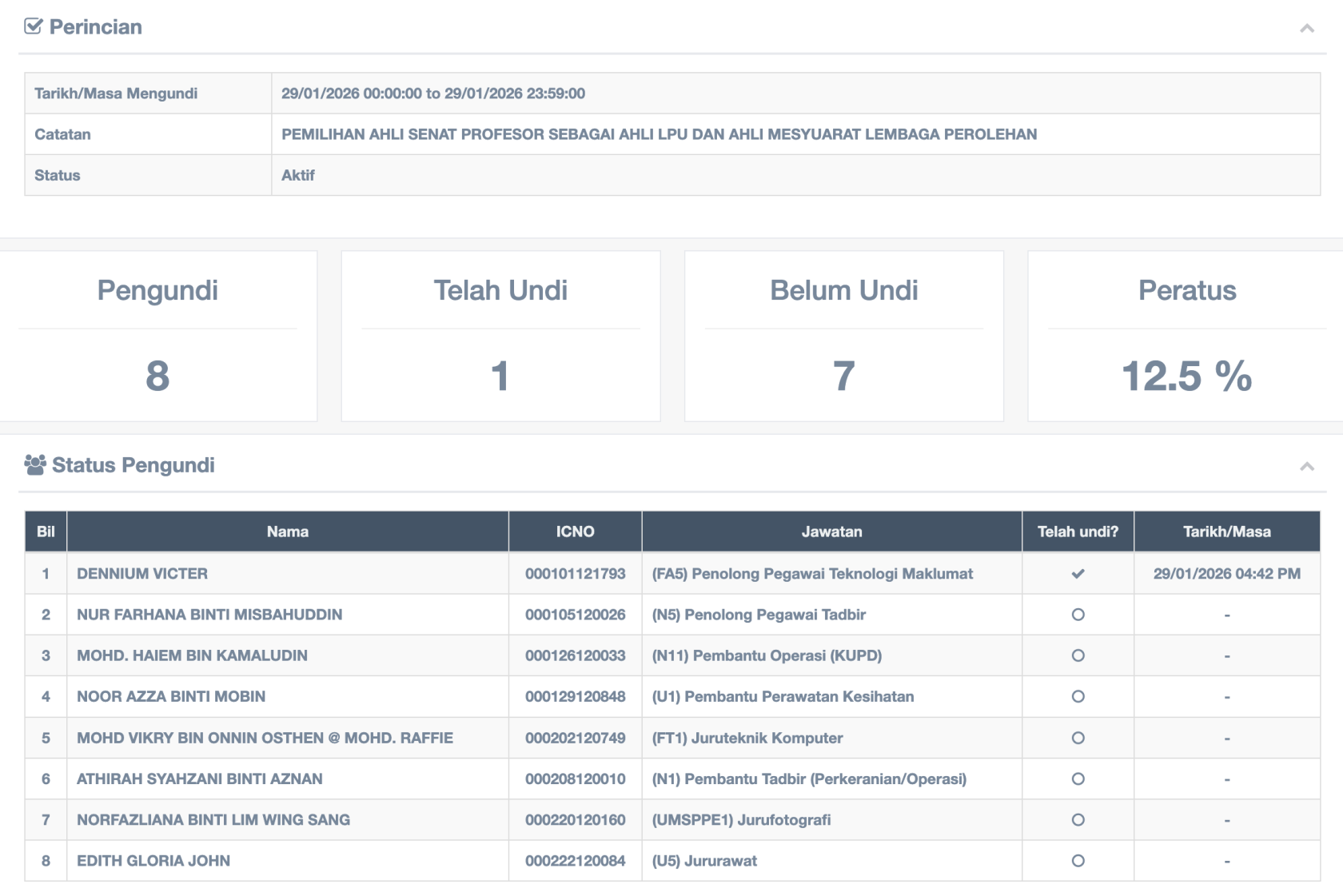Select the Telah Undi summary card

point(500,336)
